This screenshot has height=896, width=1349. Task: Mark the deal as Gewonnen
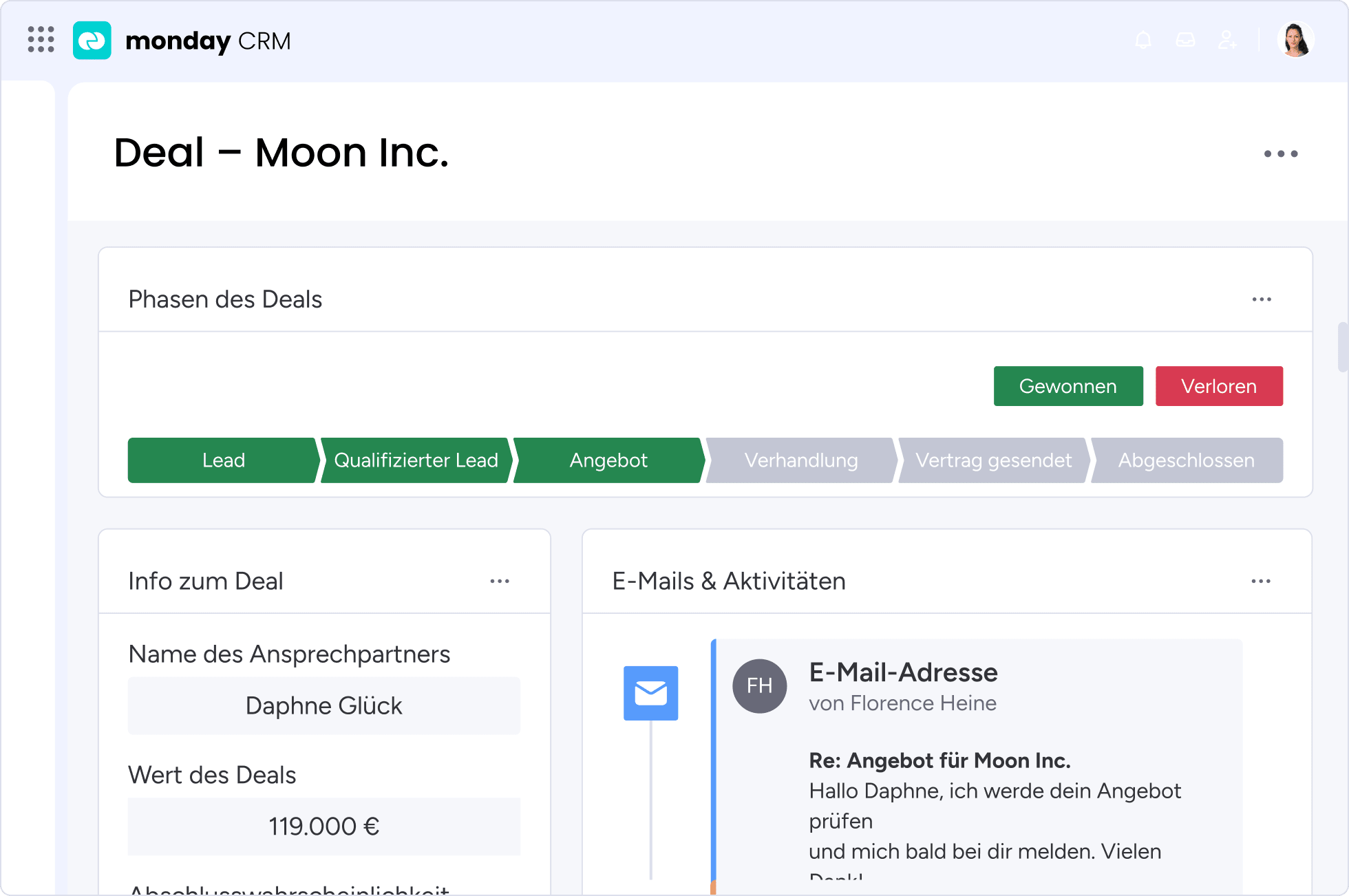point(1068,386)
